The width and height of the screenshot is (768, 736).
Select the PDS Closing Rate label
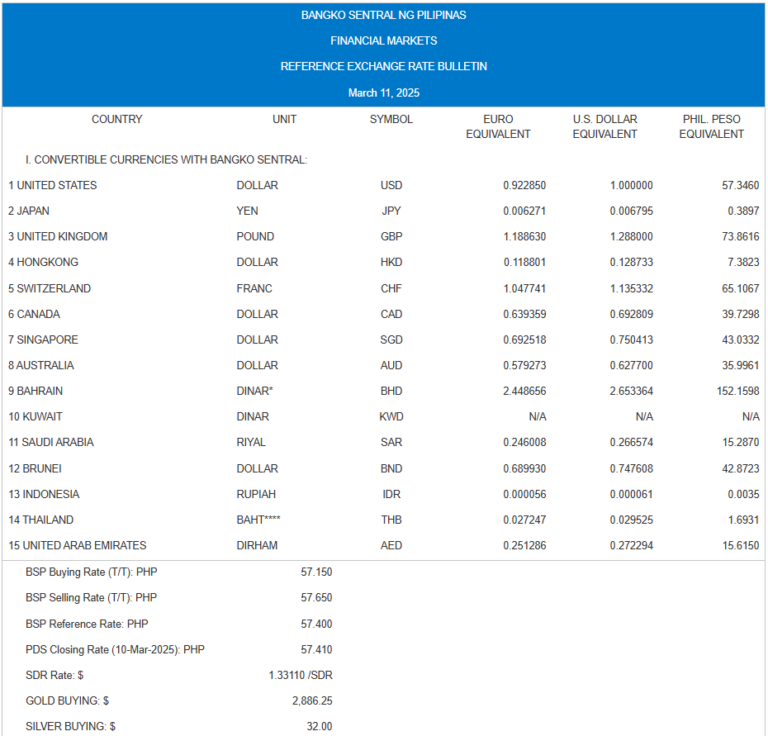pos(115,650)
